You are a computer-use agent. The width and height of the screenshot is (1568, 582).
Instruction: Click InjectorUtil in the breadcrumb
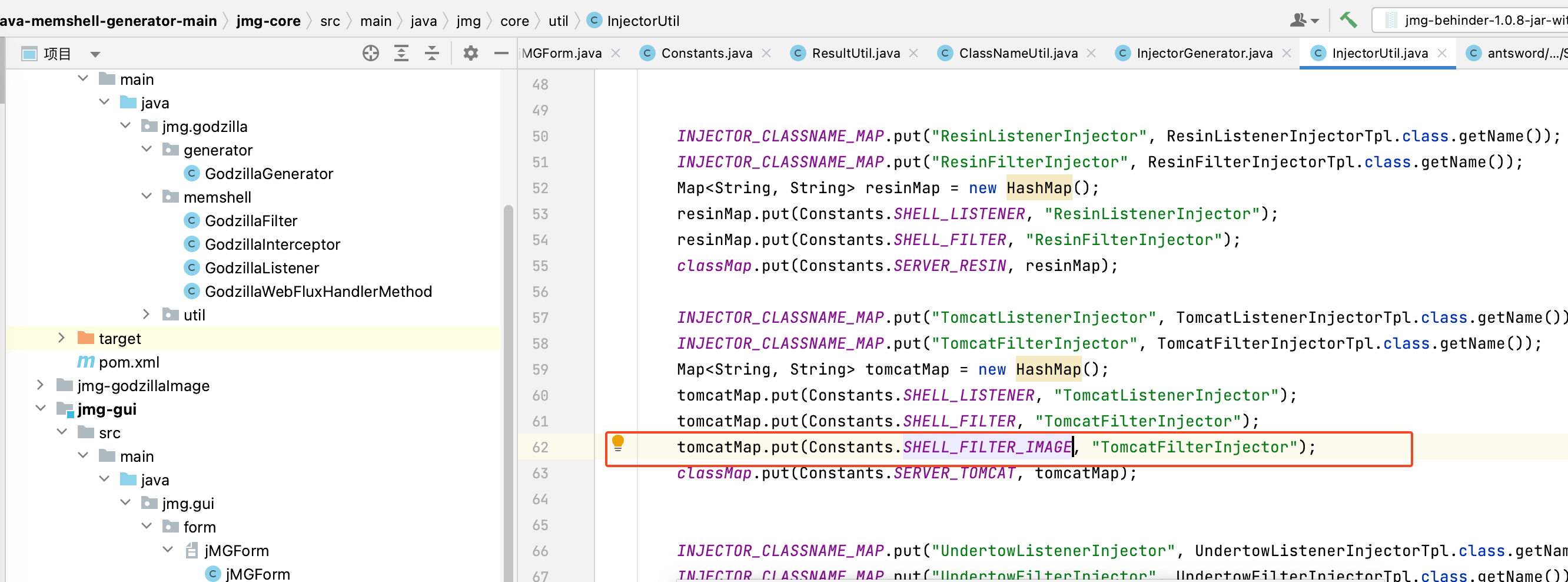tap(643, 21)
